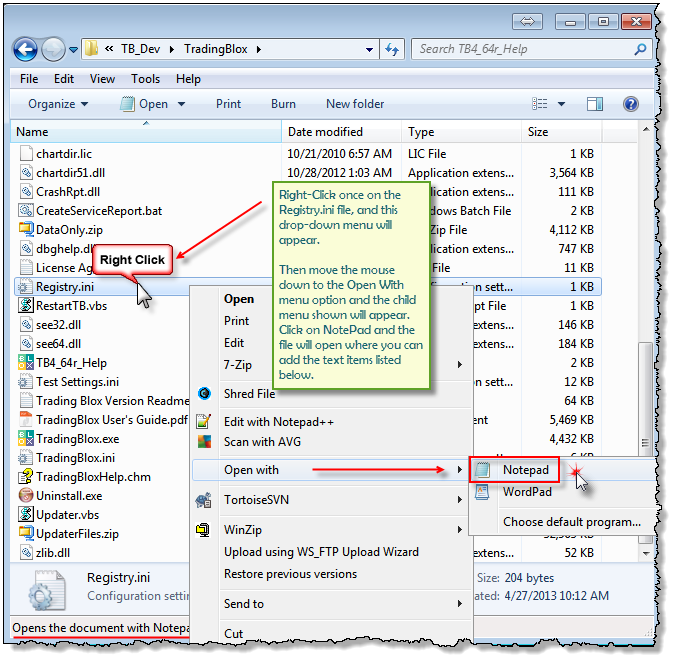
Task: Select the zlib.dll file name
Action: pyautogui.click(x=53, y=553)
